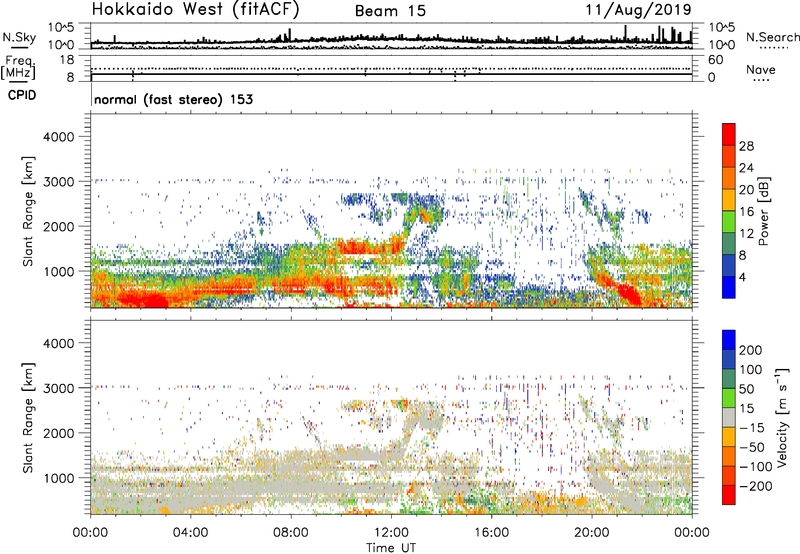Image resolution: width=800 pixels, height=554 pixels.
Task: Click the '28' tick on power colorbar
Action: 746,146
